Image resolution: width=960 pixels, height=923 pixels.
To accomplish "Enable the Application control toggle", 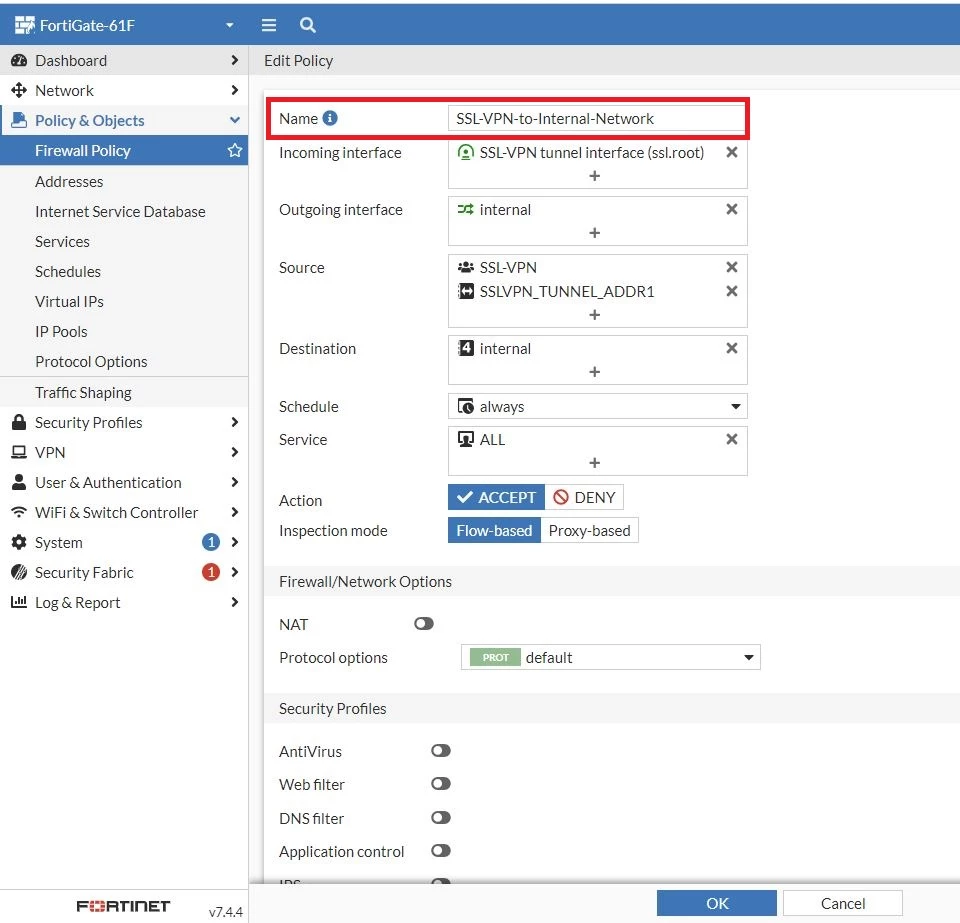I will [441, 851].
